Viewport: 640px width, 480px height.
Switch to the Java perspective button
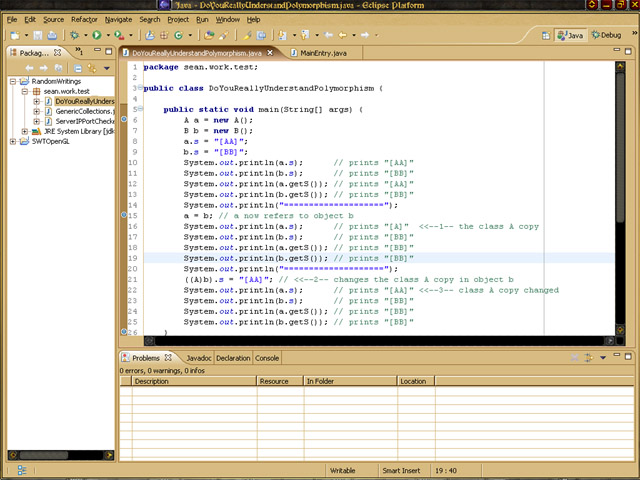pyautogui.click(x=571, y=36)
